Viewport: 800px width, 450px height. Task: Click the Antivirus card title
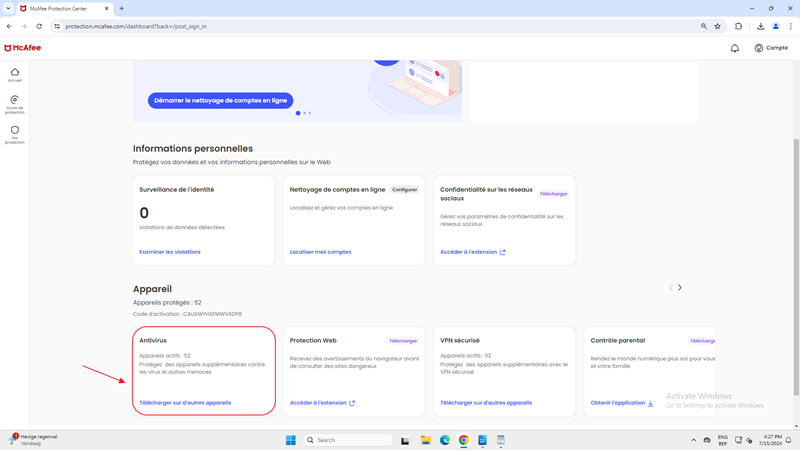pyautogui.click(x=153, y=340)
